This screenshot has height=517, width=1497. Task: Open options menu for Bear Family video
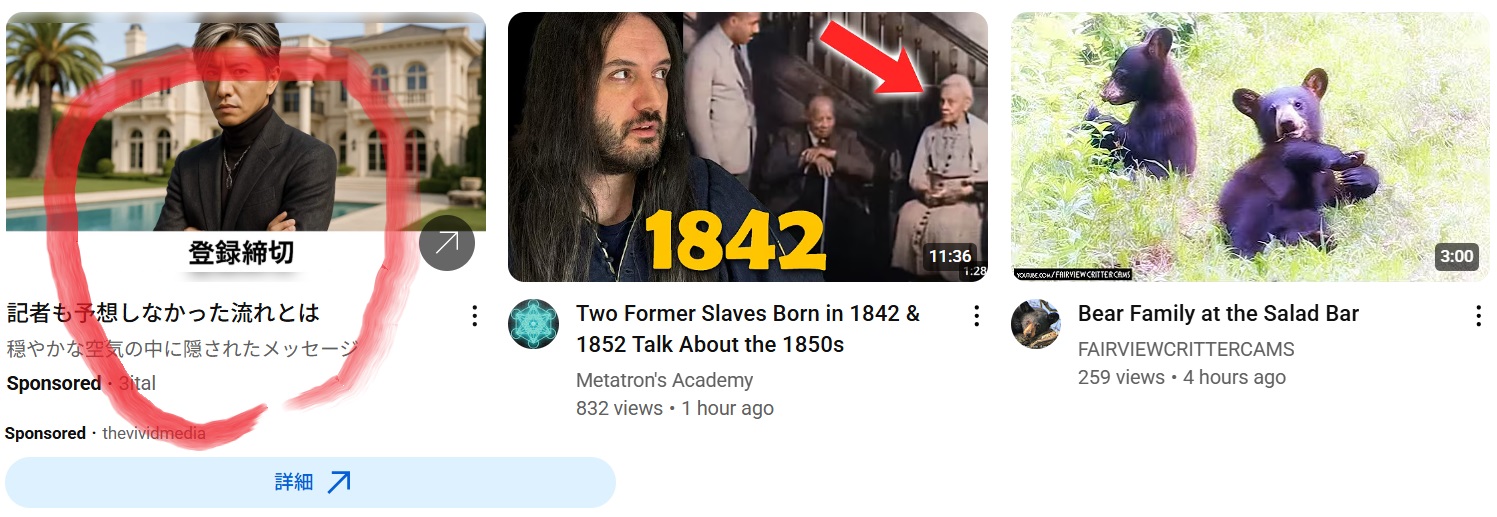tap(1478, 317)
